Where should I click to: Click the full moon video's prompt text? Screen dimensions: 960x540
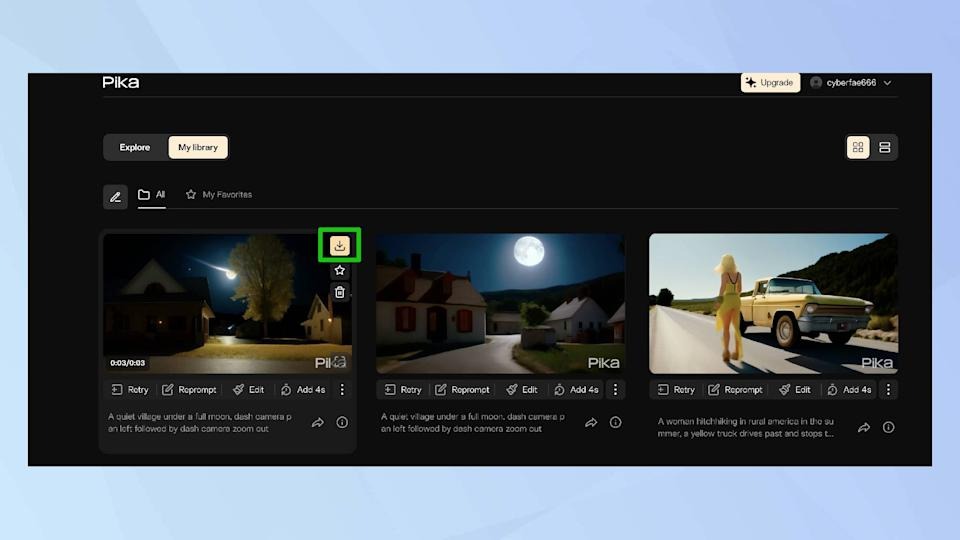coord(473,422)
